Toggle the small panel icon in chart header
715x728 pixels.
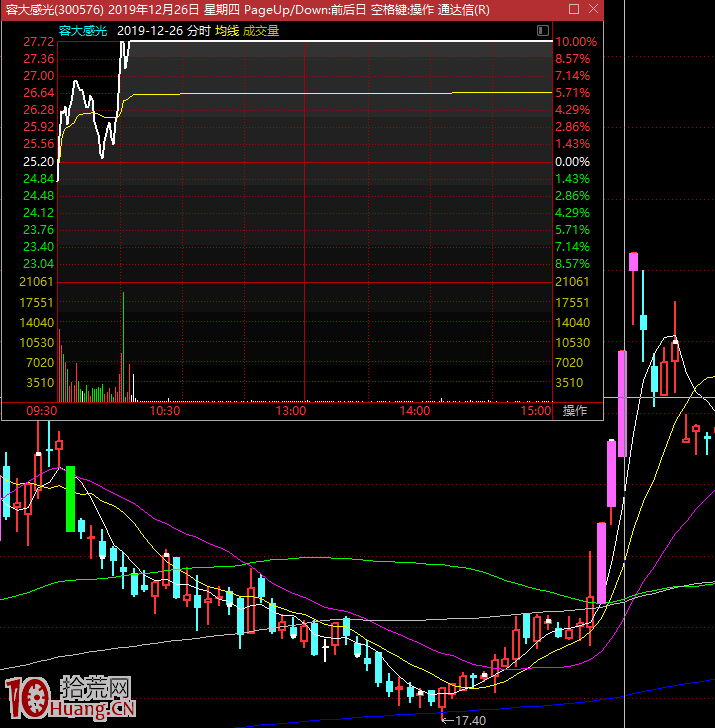coord(542,31)
